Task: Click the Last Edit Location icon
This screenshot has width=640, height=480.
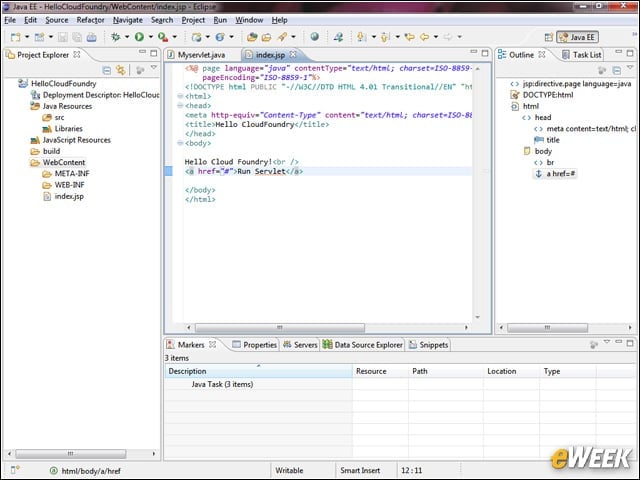Action: (409, 37)
